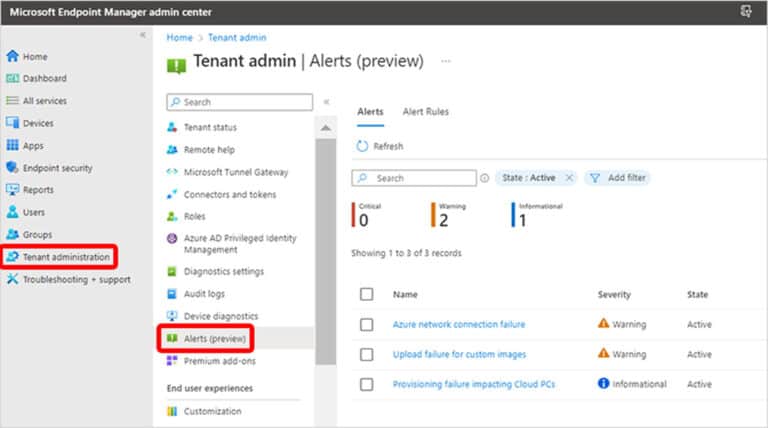Sort by the Name column header
This screenshot has height=428, width=768.
pos(405,294)
